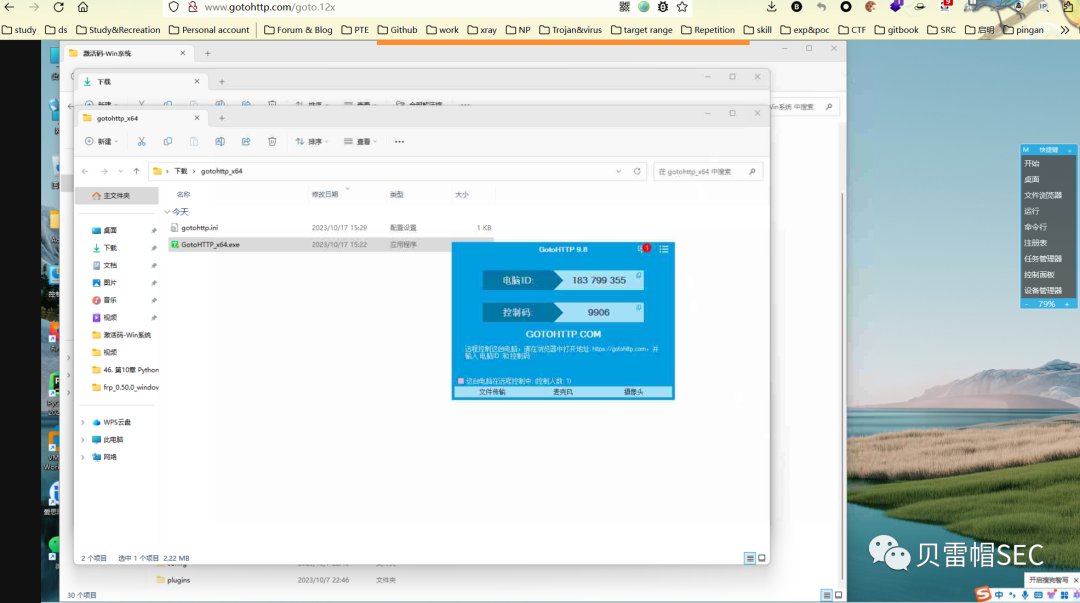The width and height of the screenshot is (1080, 603).
Task: Click 任务管理器 in the 快捷键 shortcut panel
Action: 1043,258
